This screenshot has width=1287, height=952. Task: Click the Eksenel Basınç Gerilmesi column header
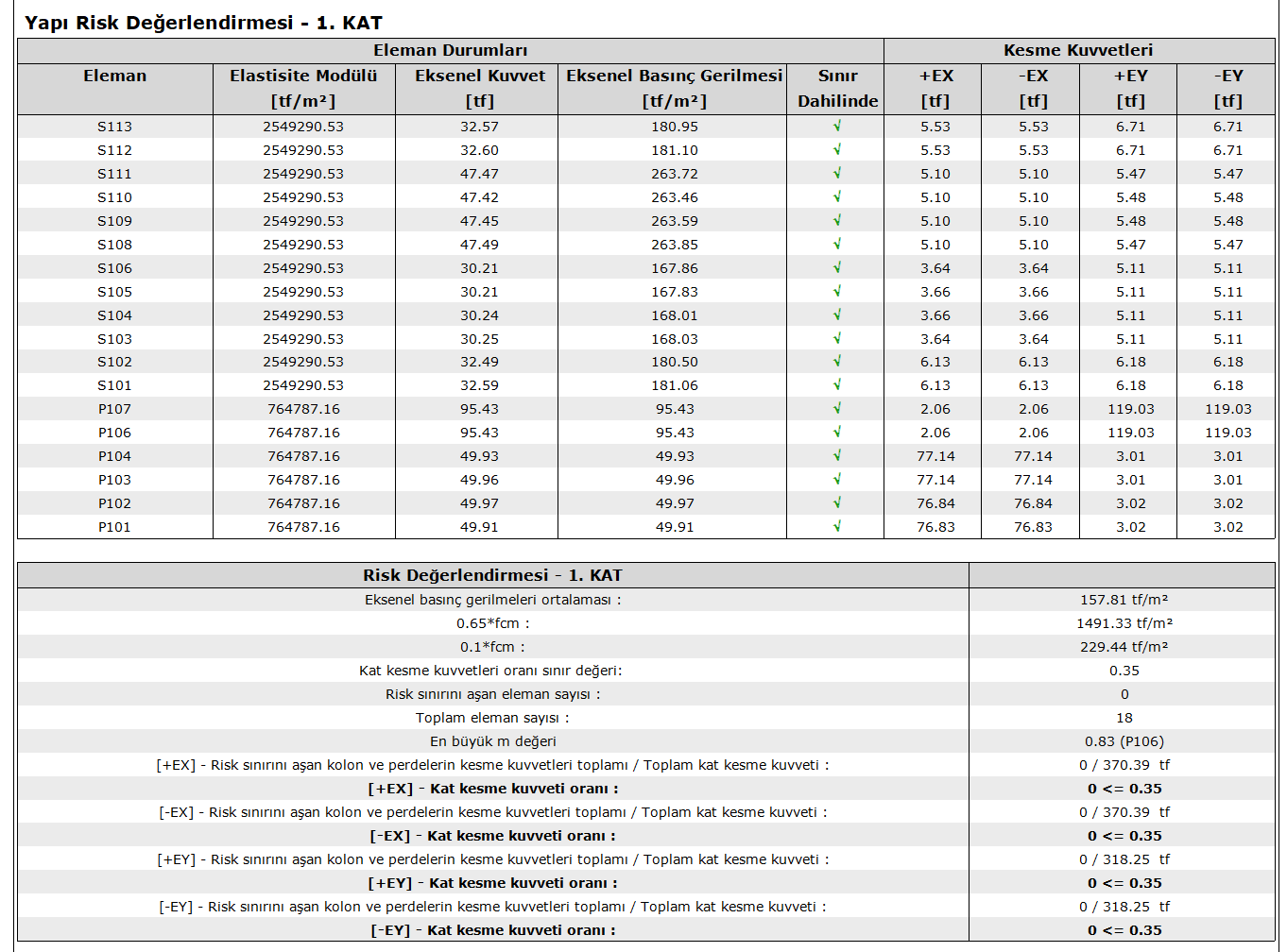pos(674,88)
